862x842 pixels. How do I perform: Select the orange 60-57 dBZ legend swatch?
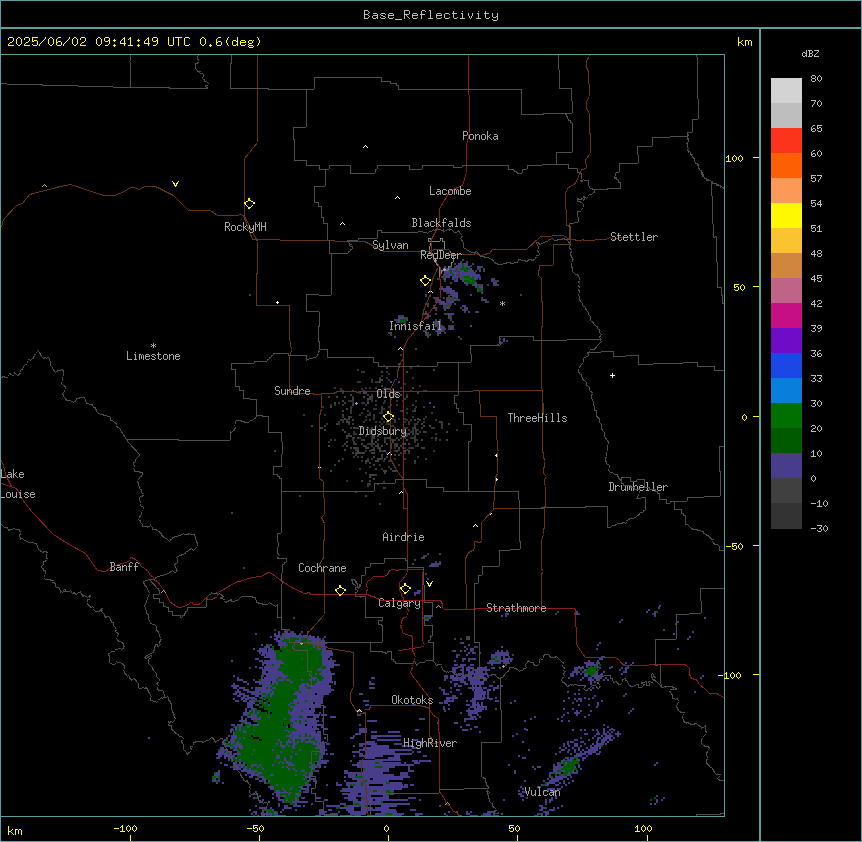click(786, 166)
